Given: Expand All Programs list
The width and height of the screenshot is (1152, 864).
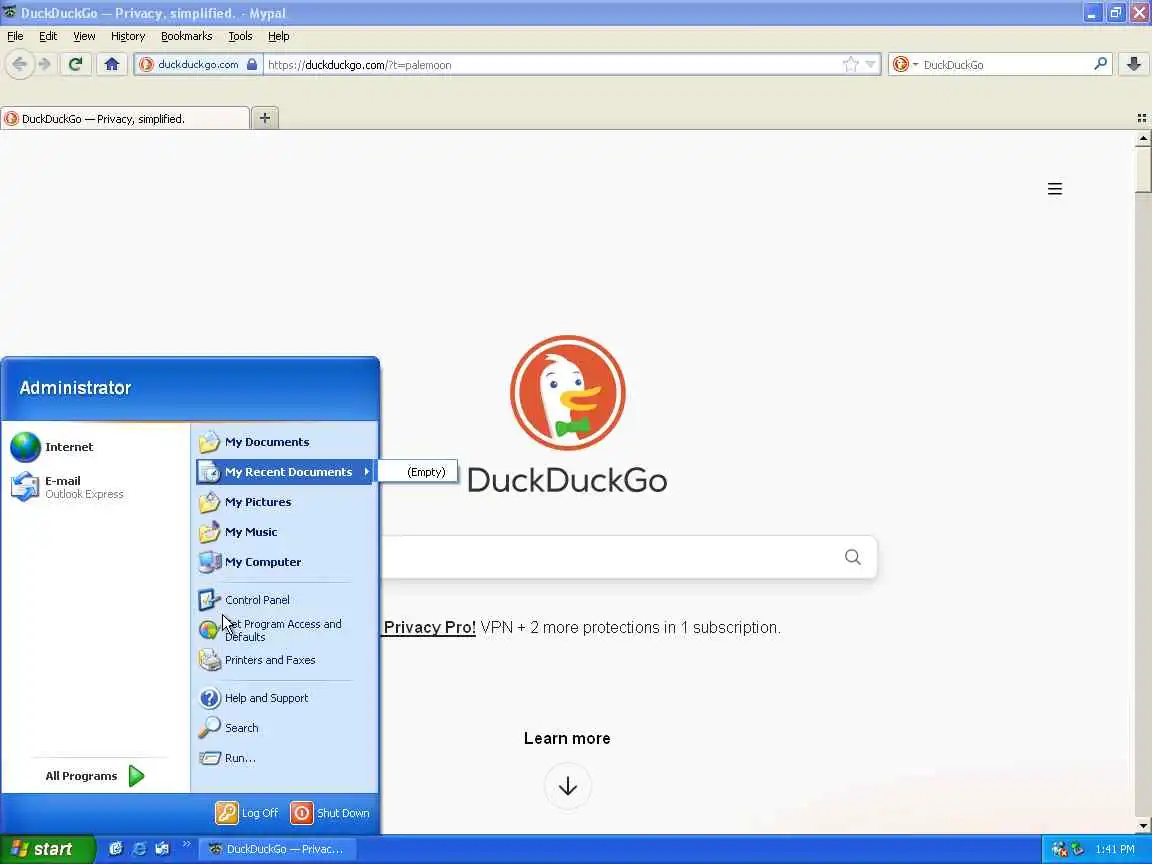Looking at the screenshot, I should [x=94, y=776].
